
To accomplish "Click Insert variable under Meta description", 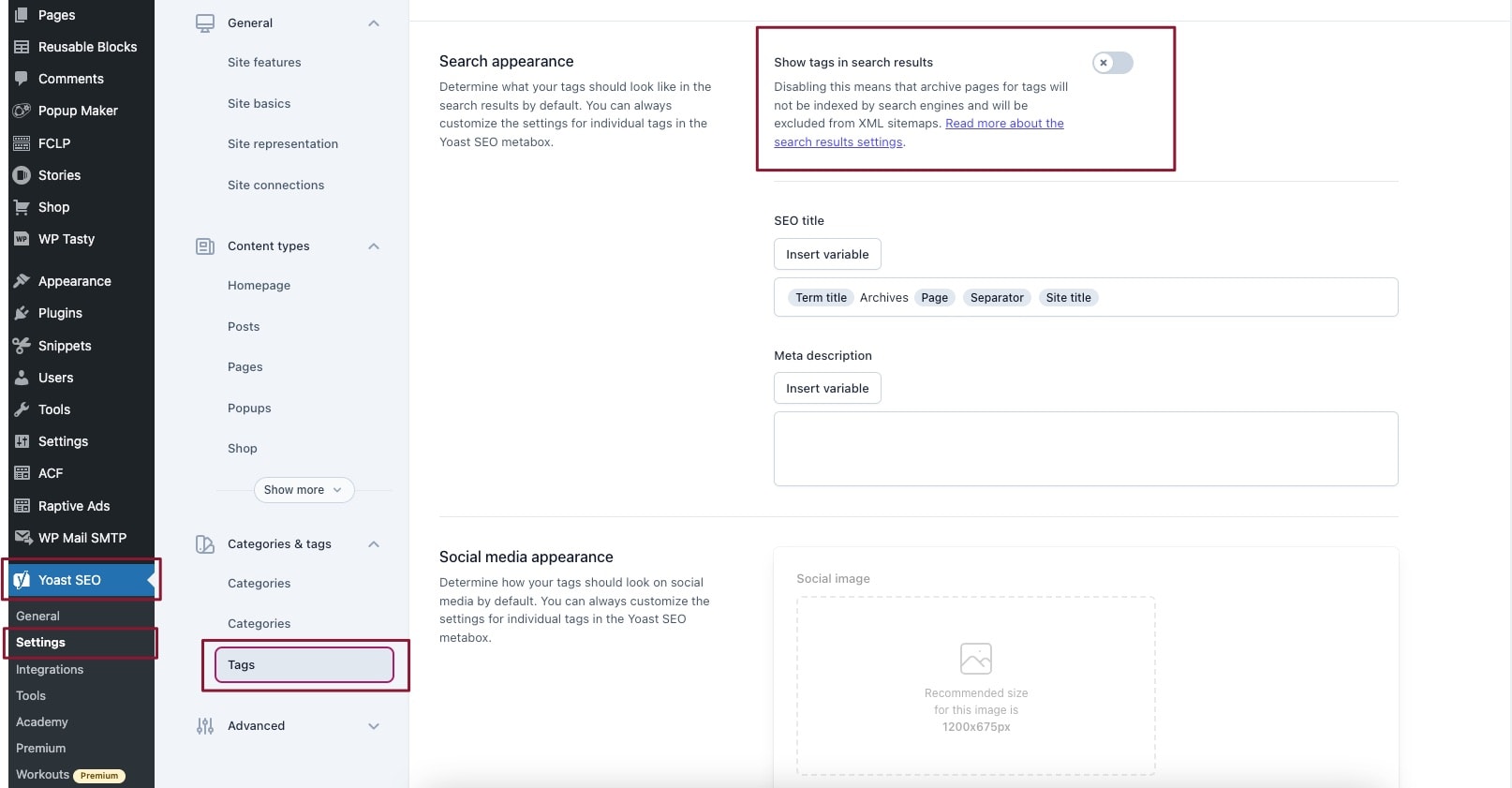I will (827, 388).
